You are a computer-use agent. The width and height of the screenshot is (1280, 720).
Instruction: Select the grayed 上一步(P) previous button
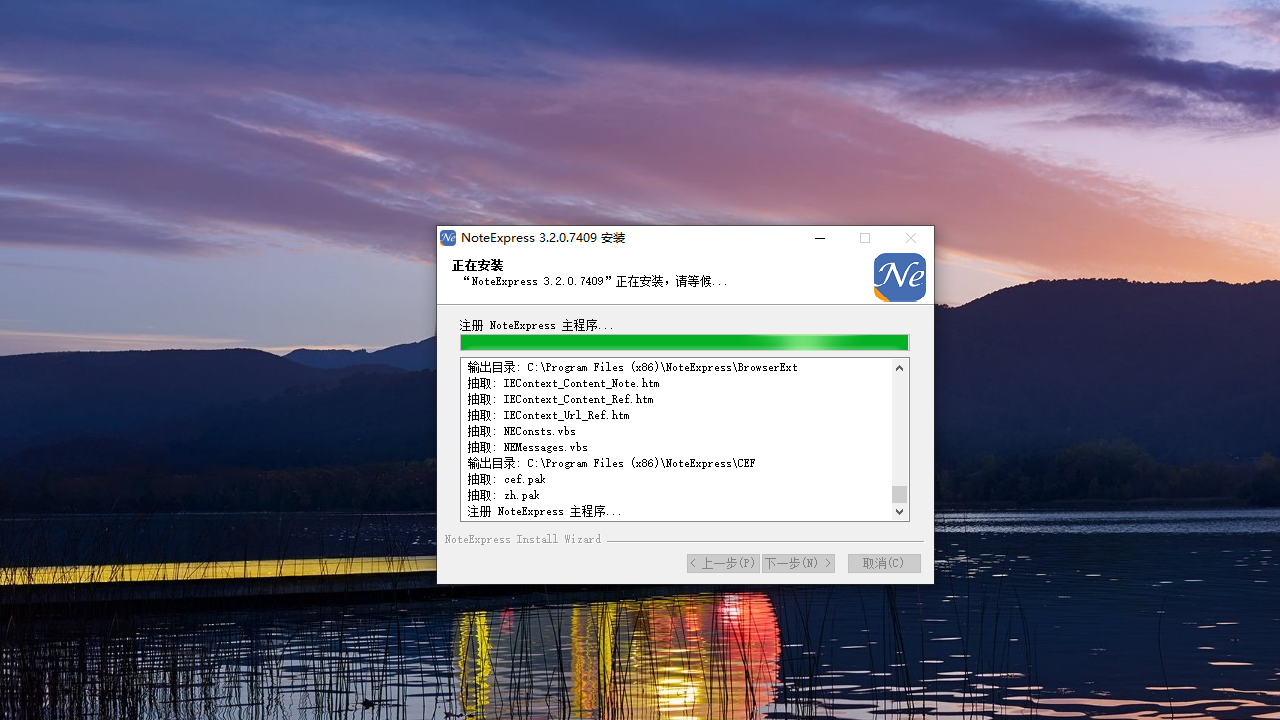[x=723, y=563]
